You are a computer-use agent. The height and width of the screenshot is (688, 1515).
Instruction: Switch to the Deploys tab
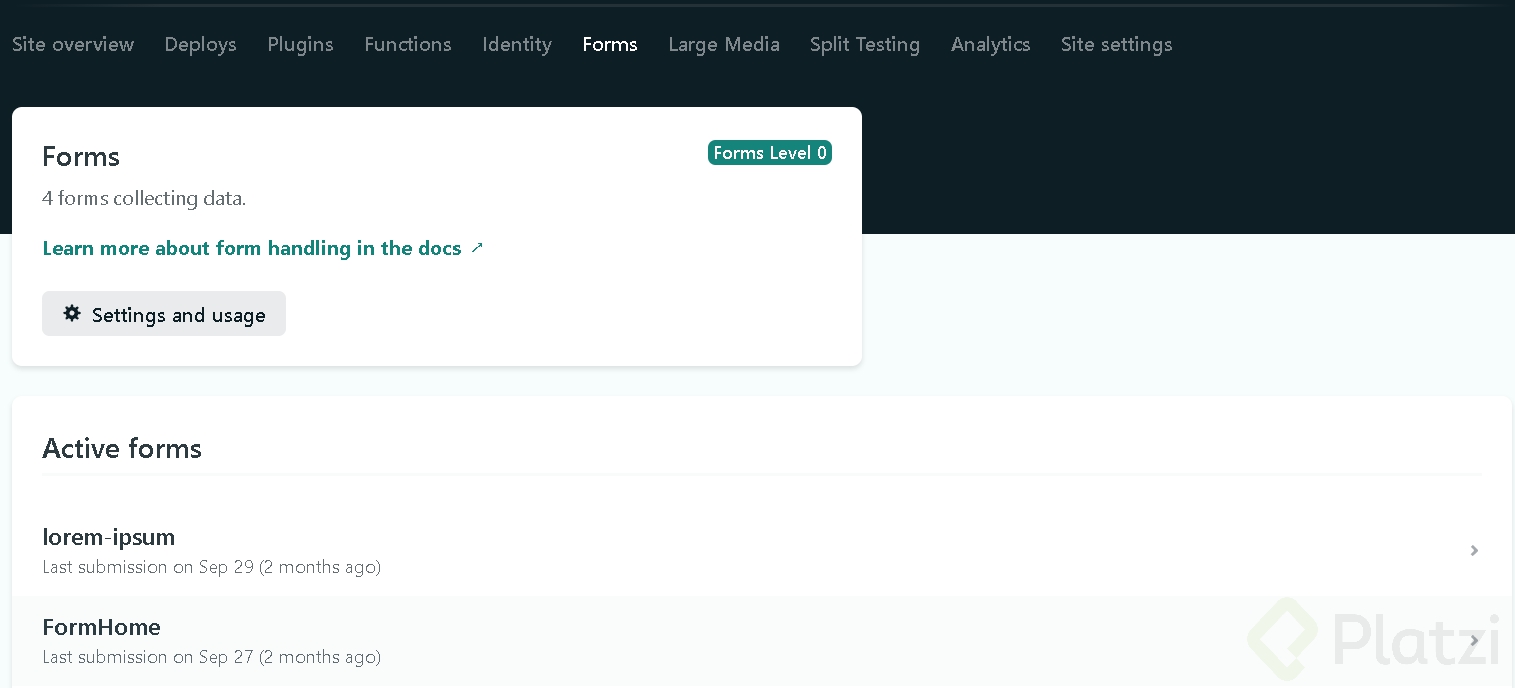click(x=200, y=44)
